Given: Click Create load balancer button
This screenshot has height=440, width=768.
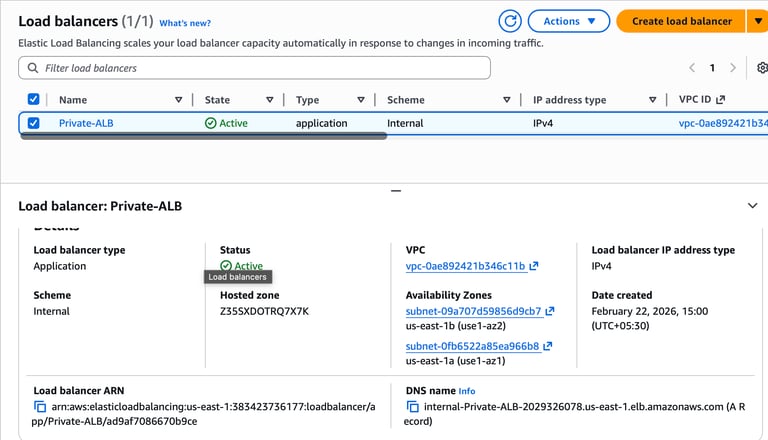Looking at the screenshot, I should tap(681, 21).
